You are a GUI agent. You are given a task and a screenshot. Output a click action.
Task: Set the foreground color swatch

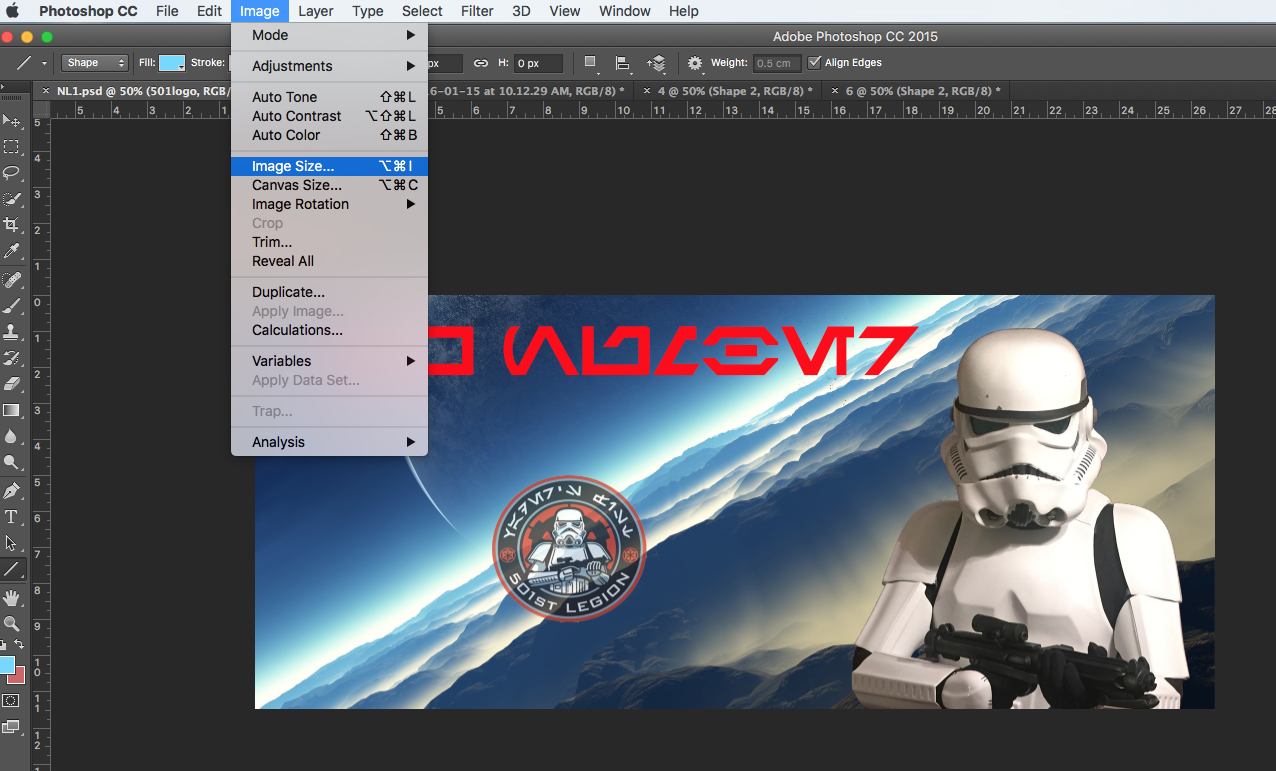6,665
